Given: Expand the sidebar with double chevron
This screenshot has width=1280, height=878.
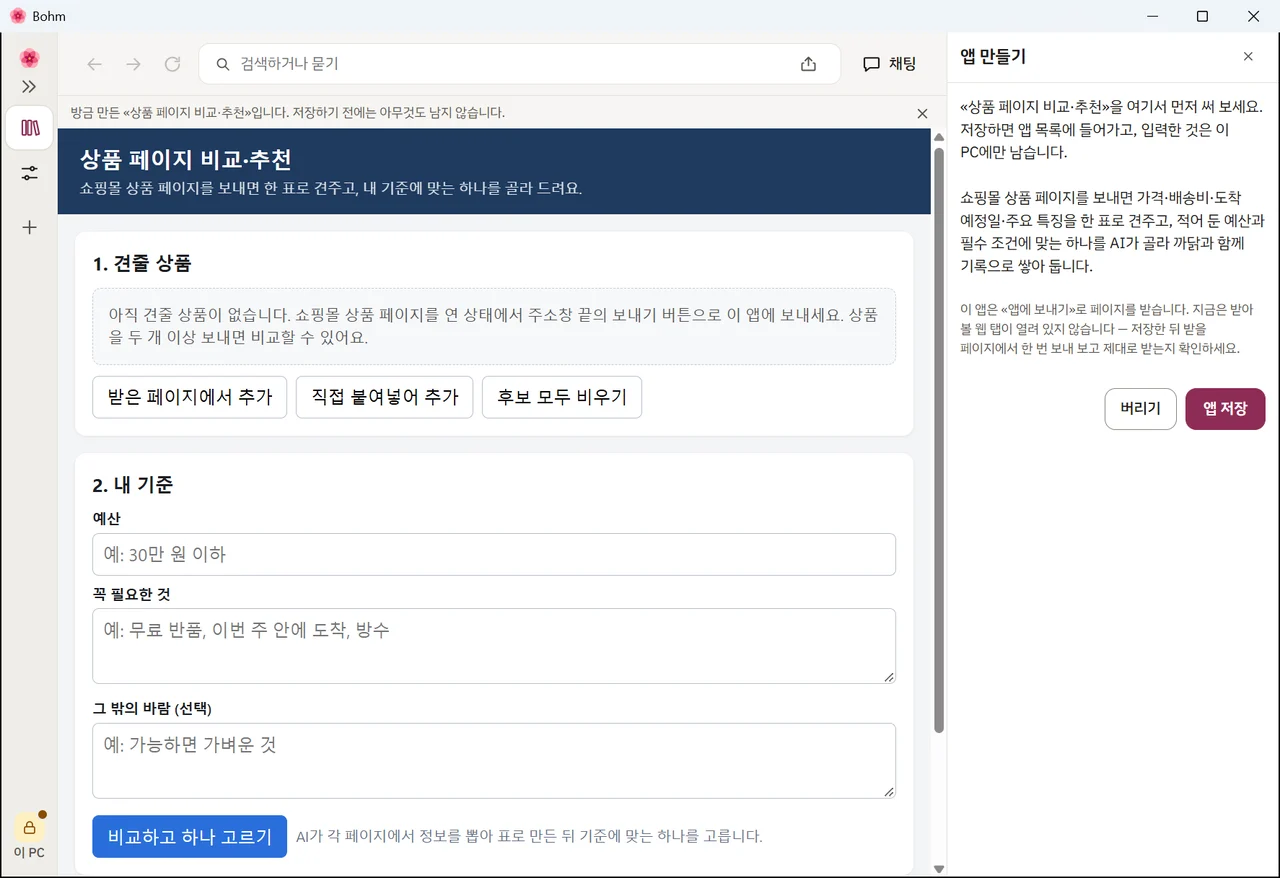Looking at the screenshot, I should (x=29, y=87).
